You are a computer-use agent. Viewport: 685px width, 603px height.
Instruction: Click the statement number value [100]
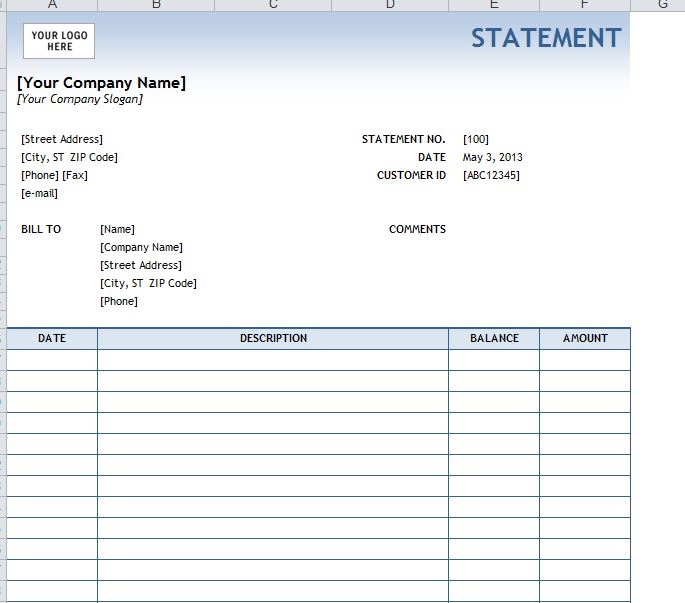[x=476, y=139]
